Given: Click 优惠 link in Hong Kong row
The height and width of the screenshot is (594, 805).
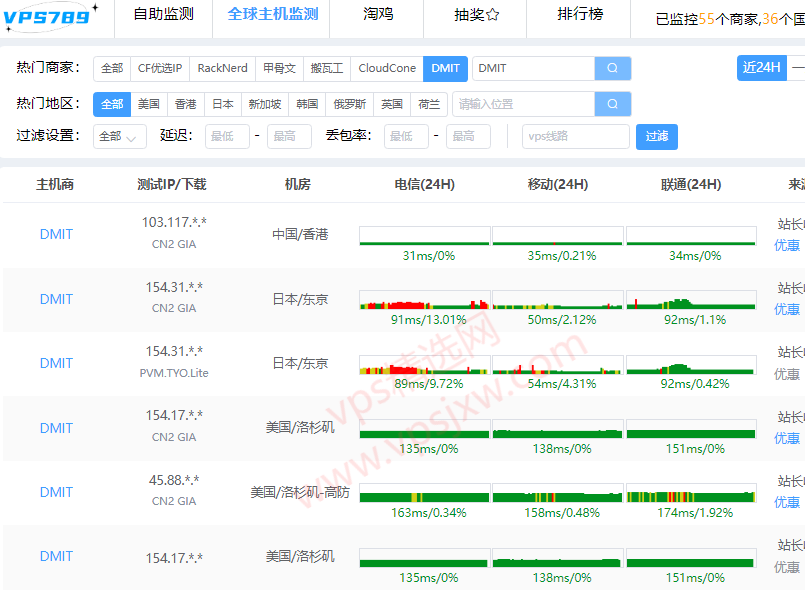Looking at the screenshot, I should tap(787, 245).
